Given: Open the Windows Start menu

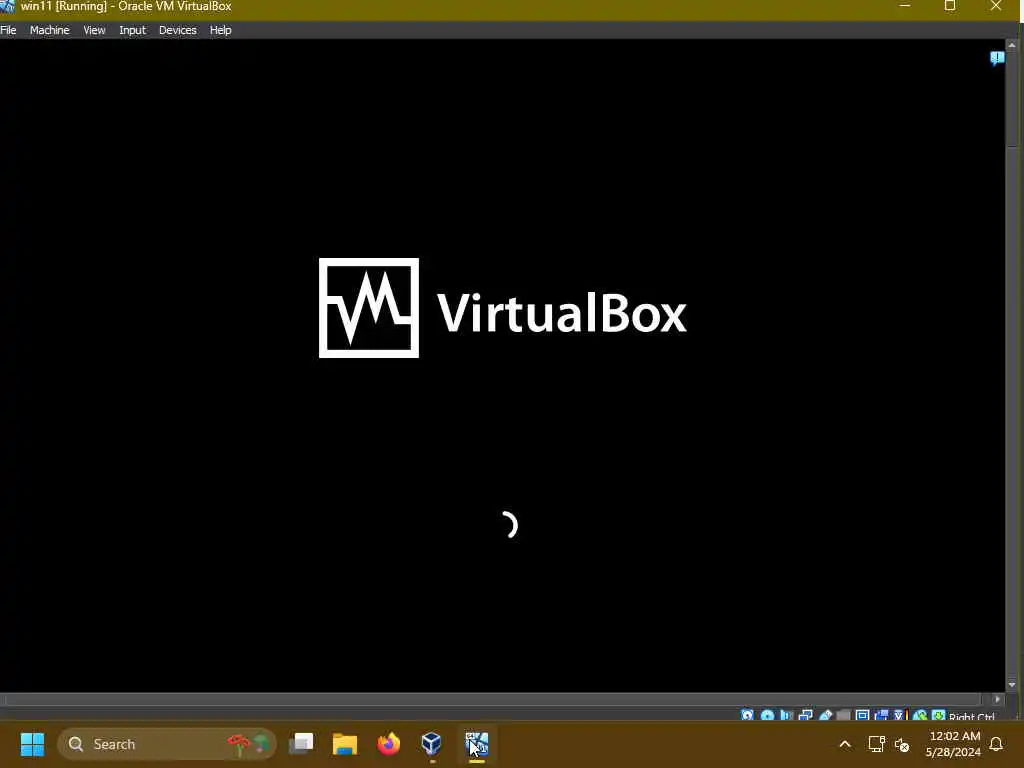Looking at the screenshot, I should tap(32, 744).
